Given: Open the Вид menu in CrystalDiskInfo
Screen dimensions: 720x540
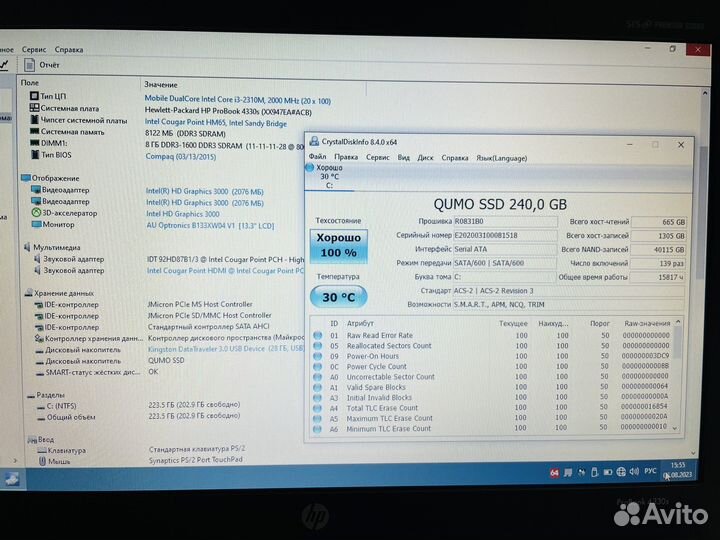Looking at the screenshot, I should click(x=404, y=158).
